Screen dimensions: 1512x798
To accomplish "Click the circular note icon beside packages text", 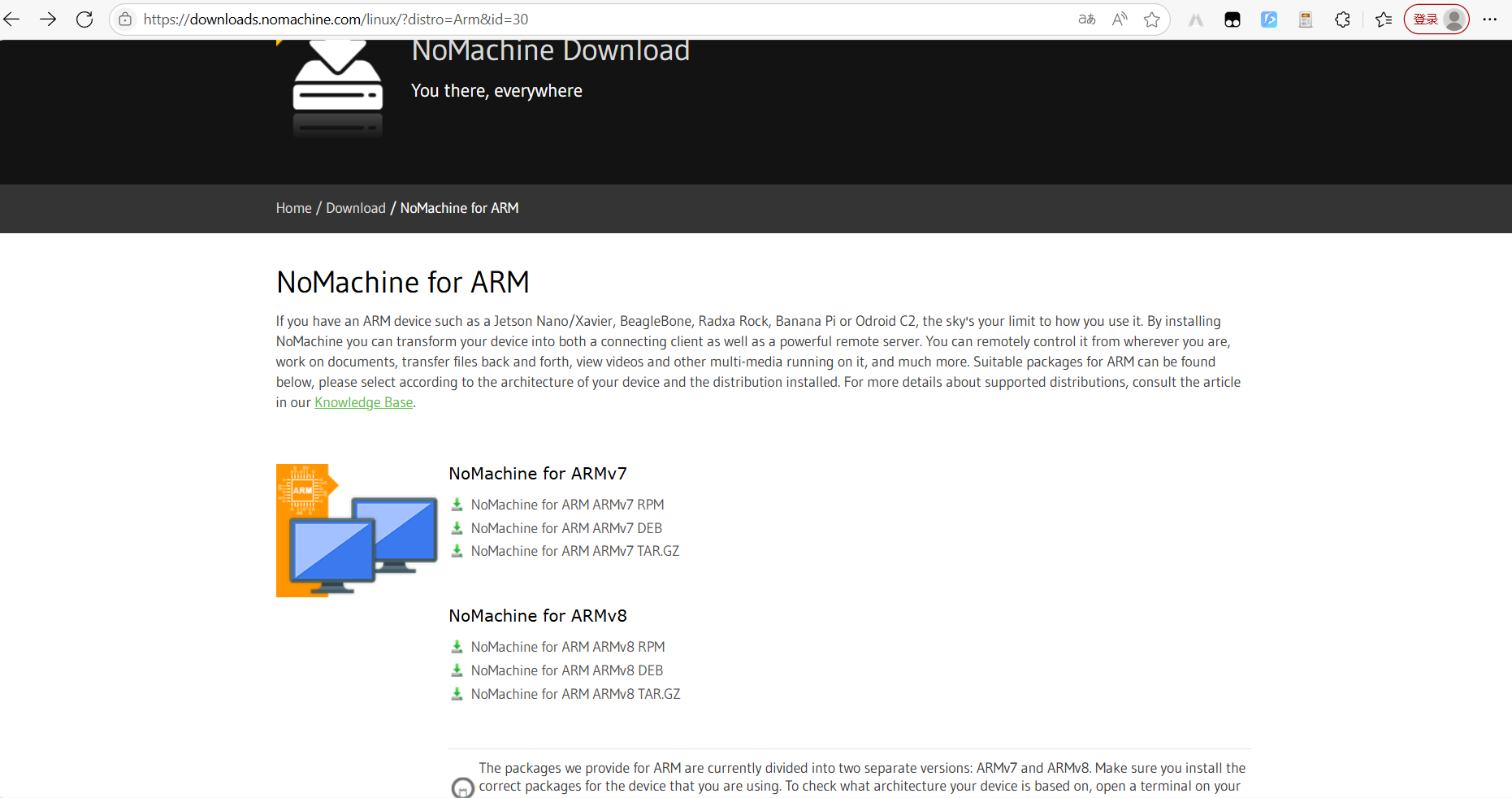I will coord(462,787).
